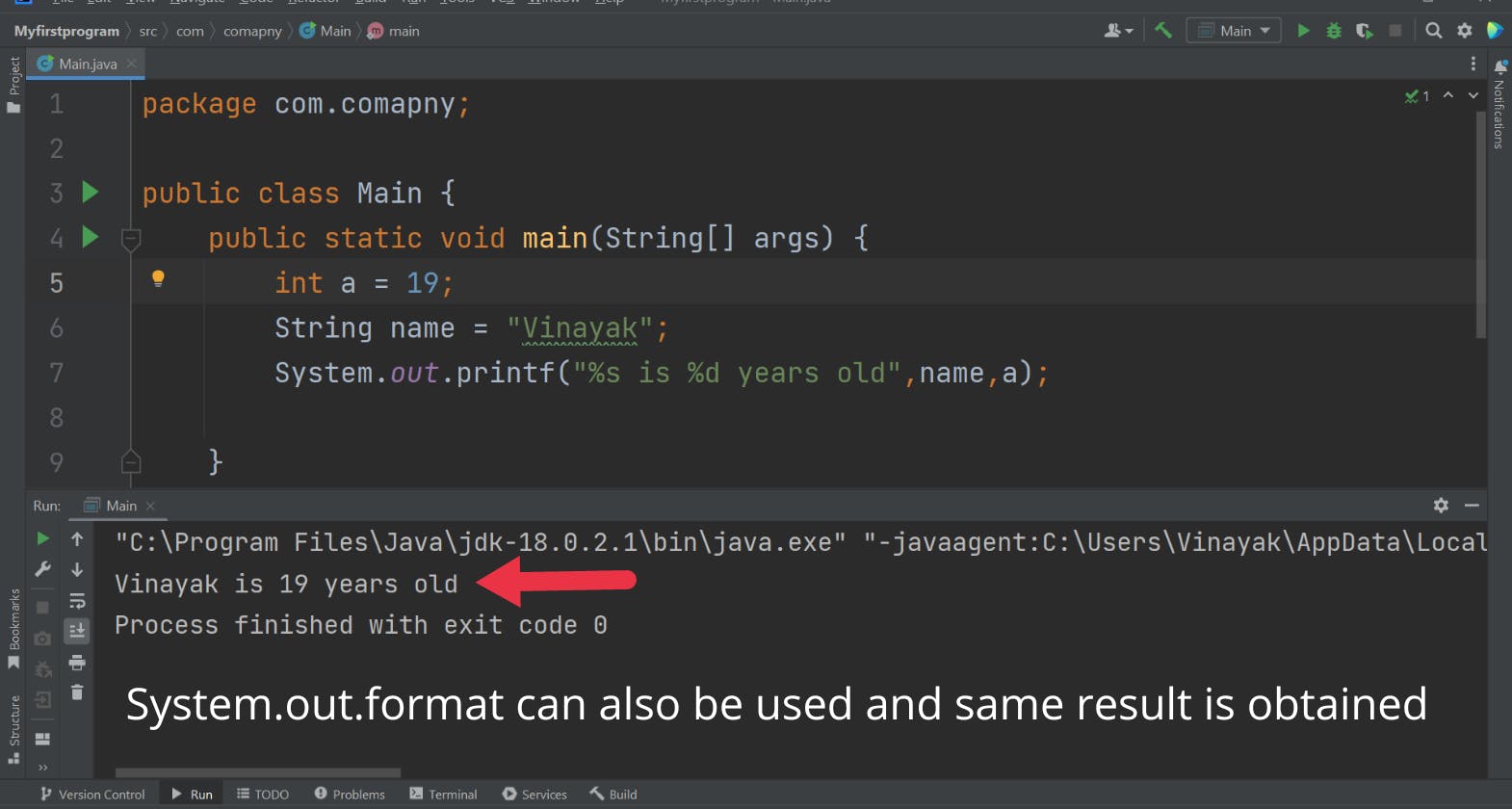Open Run panel settings gear
This screenshot has height=809, width=1512.
pyautogui.click(x=1441, y=505)
